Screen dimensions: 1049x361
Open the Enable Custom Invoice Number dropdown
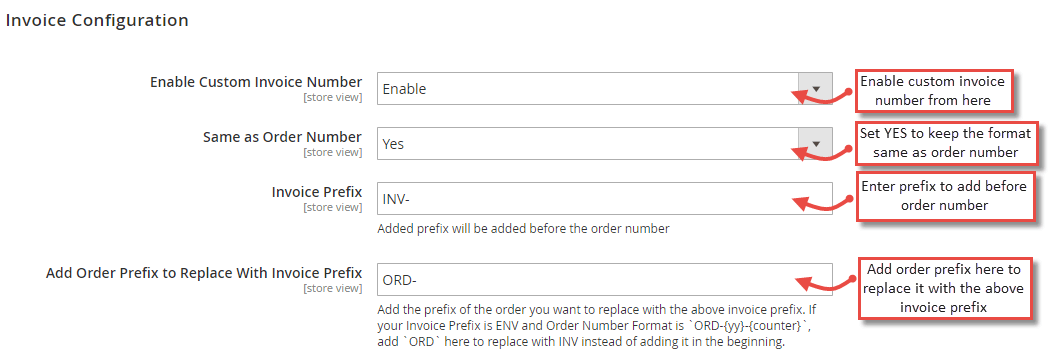coord(605,88)
